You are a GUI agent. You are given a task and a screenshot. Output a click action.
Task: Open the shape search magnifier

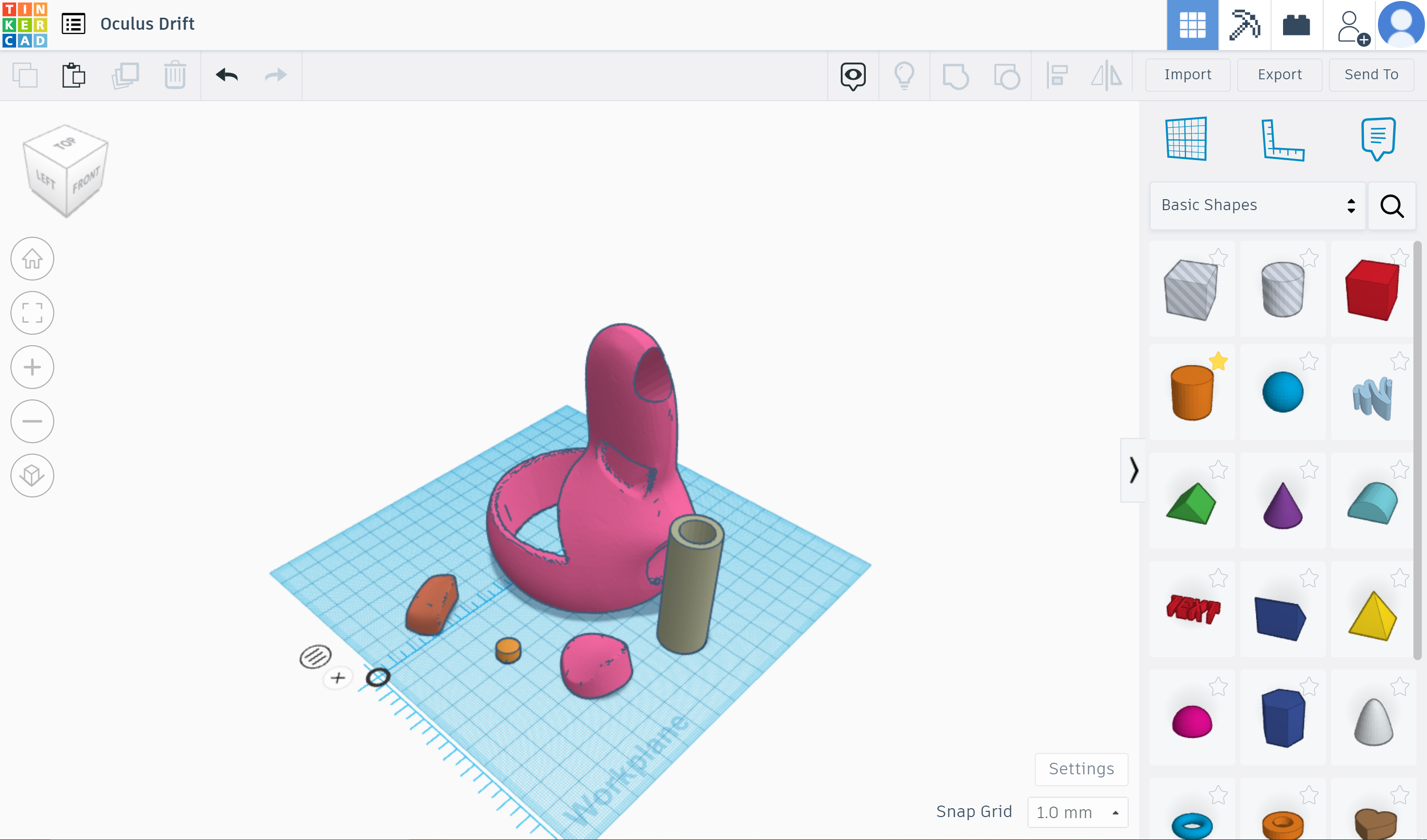tap(1392, 205)
